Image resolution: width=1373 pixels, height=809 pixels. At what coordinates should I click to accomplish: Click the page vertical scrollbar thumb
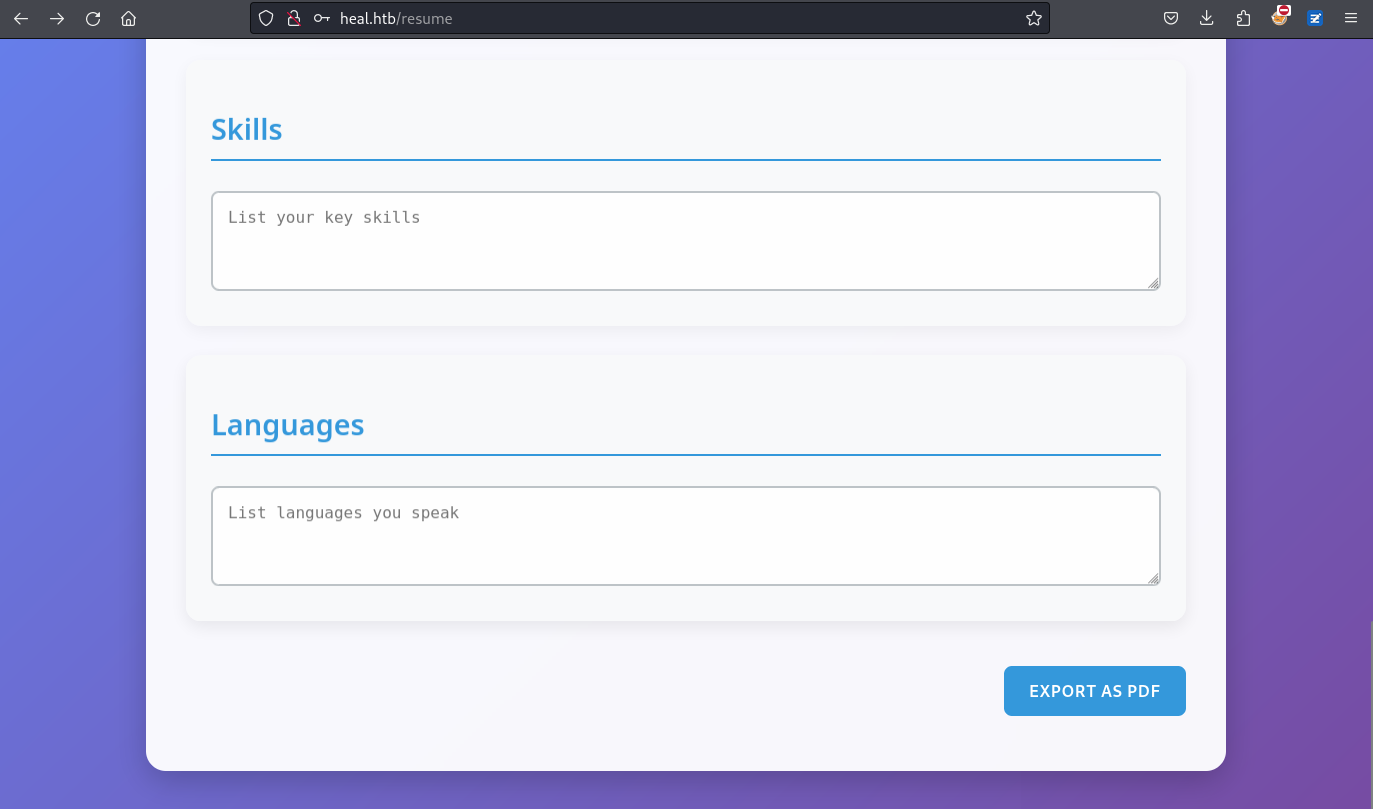[x=1370, y=714]
